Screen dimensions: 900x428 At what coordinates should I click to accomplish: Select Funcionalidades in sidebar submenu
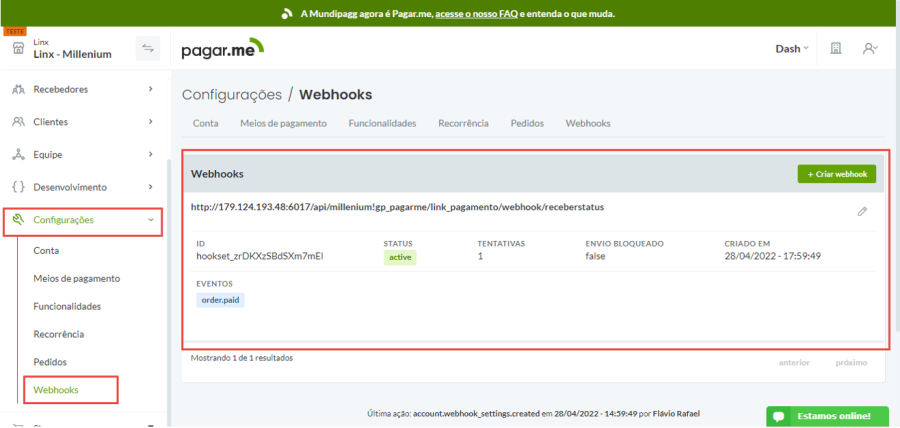tap(67, 306)
